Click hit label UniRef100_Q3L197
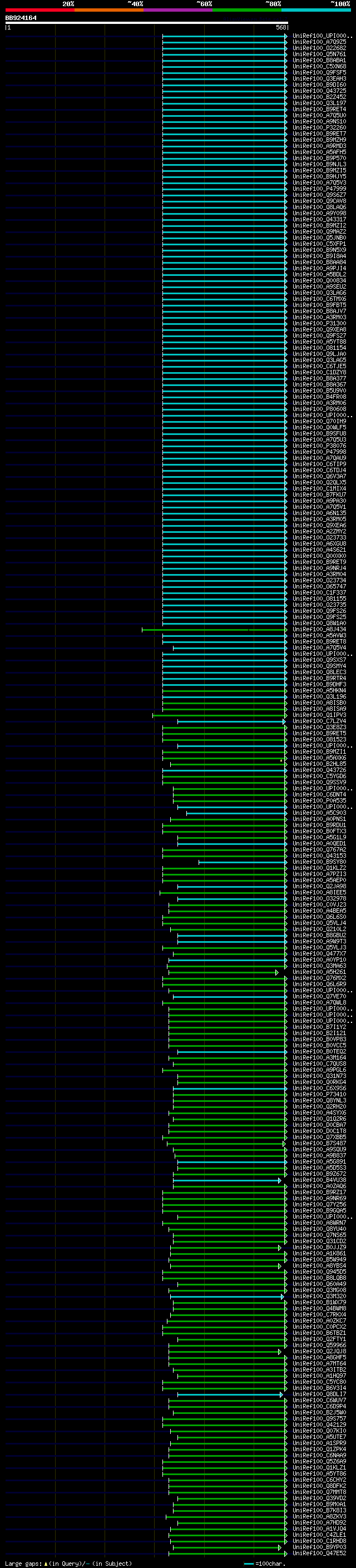This screenshot has width=356, height=1568. pyautogui.click(x=319, y=103)
